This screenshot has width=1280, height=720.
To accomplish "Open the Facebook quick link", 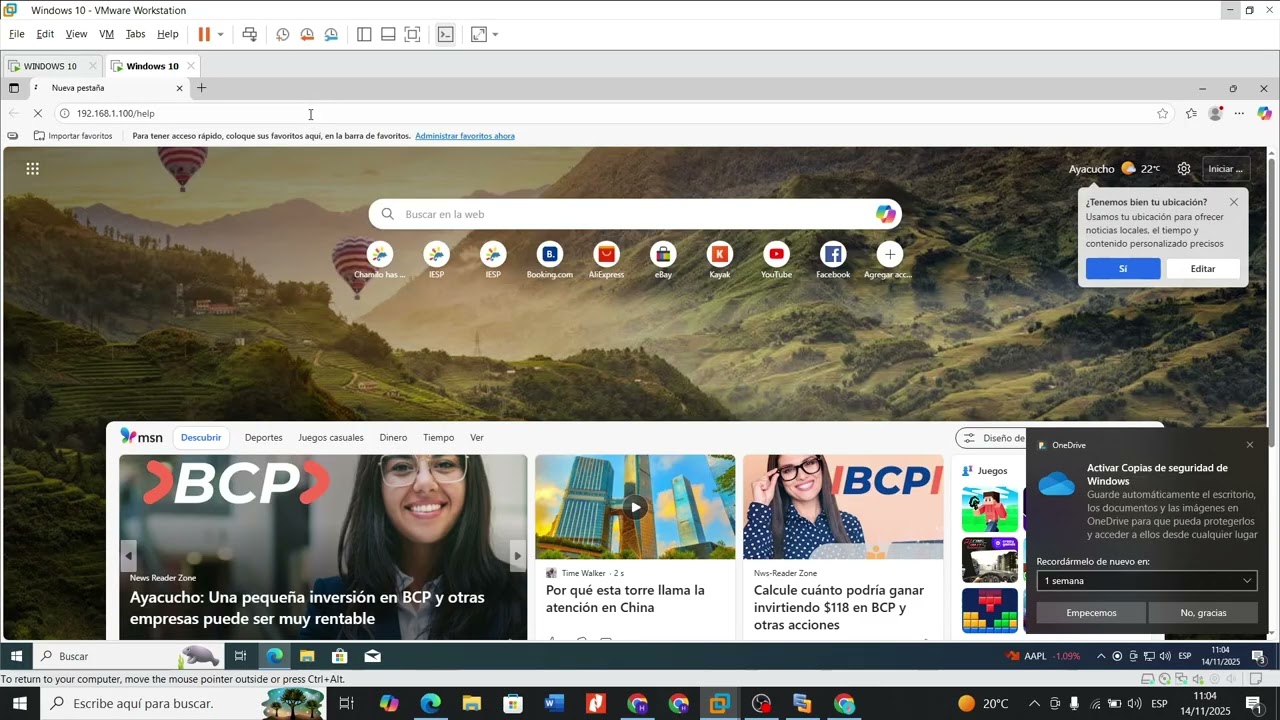I will point(833,260).
